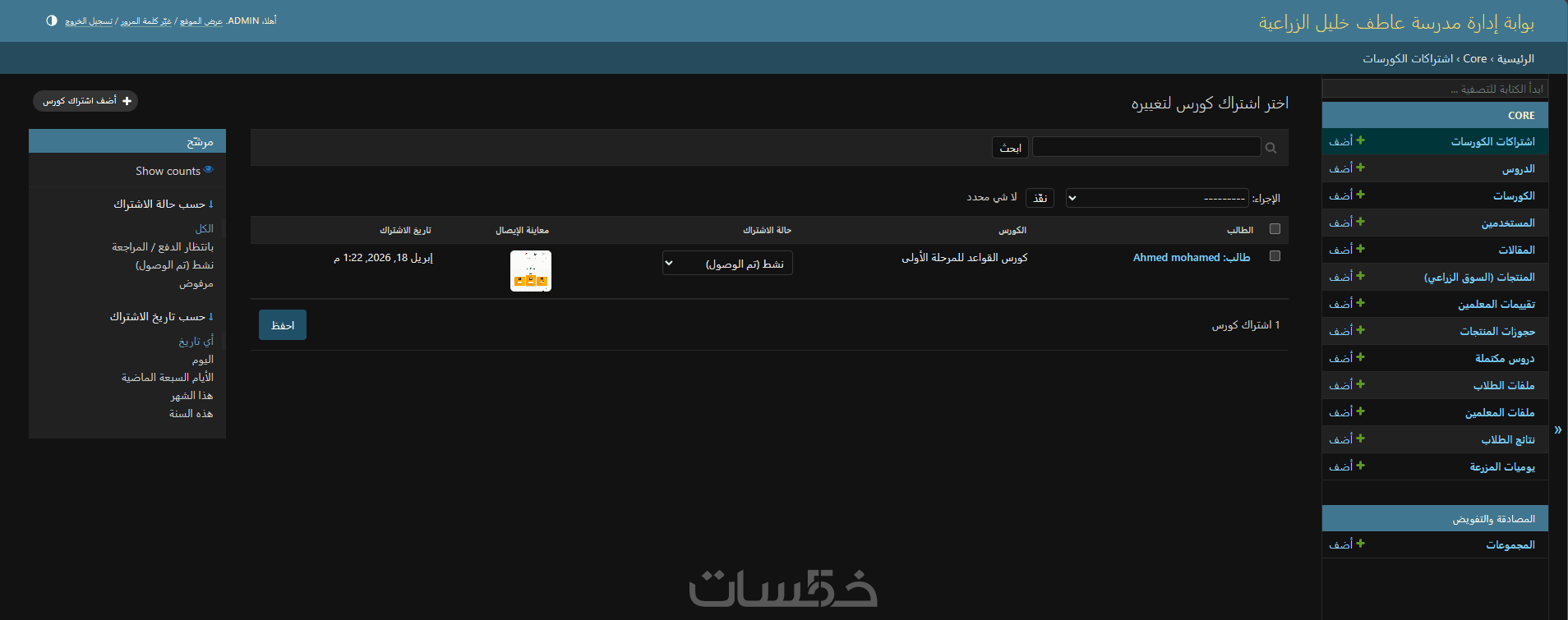Click the عرض الموقع view site link
The image size is (1568, 620).
pos(201,21)
